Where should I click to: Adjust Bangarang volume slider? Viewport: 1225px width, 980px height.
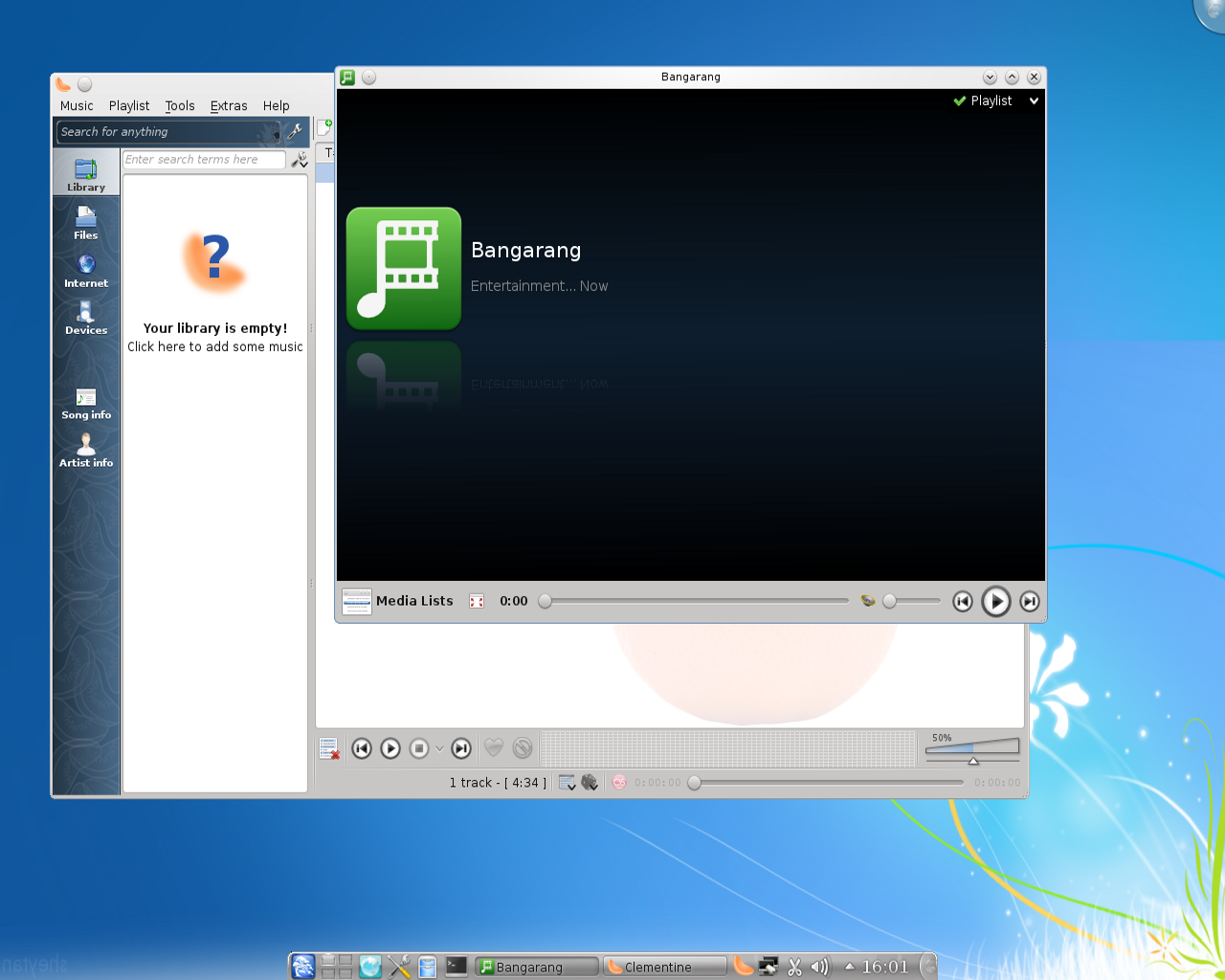click(912, 601)
